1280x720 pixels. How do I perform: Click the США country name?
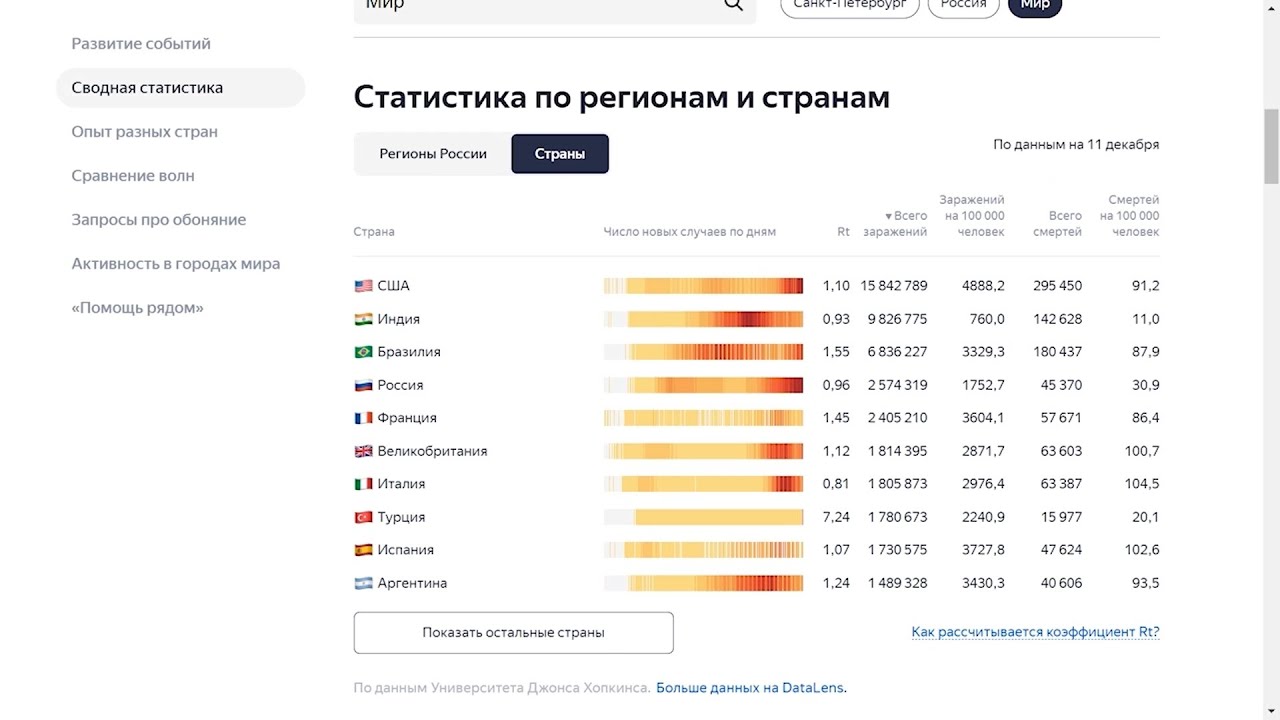click(393, 286)
